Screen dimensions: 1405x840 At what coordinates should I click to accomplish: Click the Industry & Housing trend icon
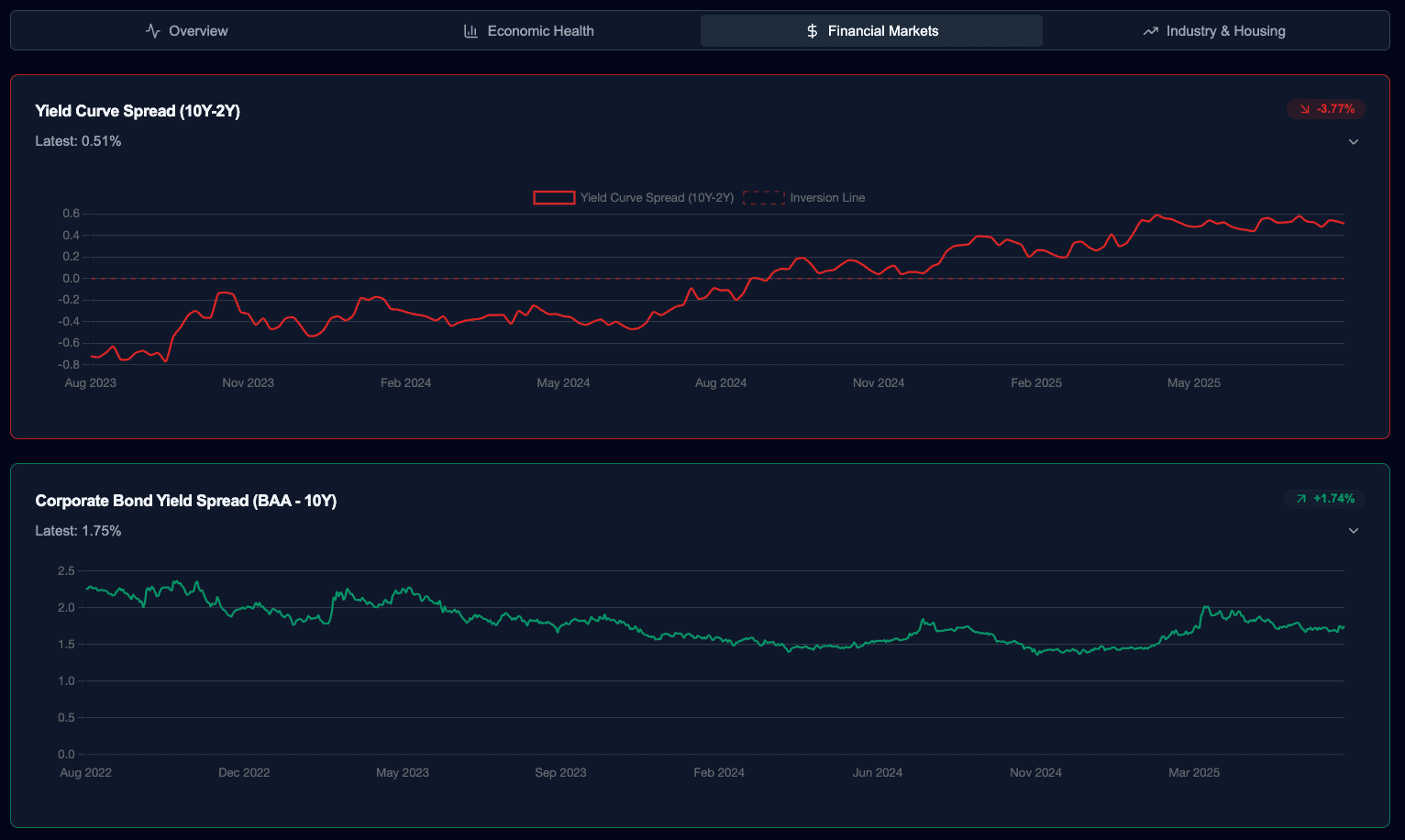coord(1150,31)
